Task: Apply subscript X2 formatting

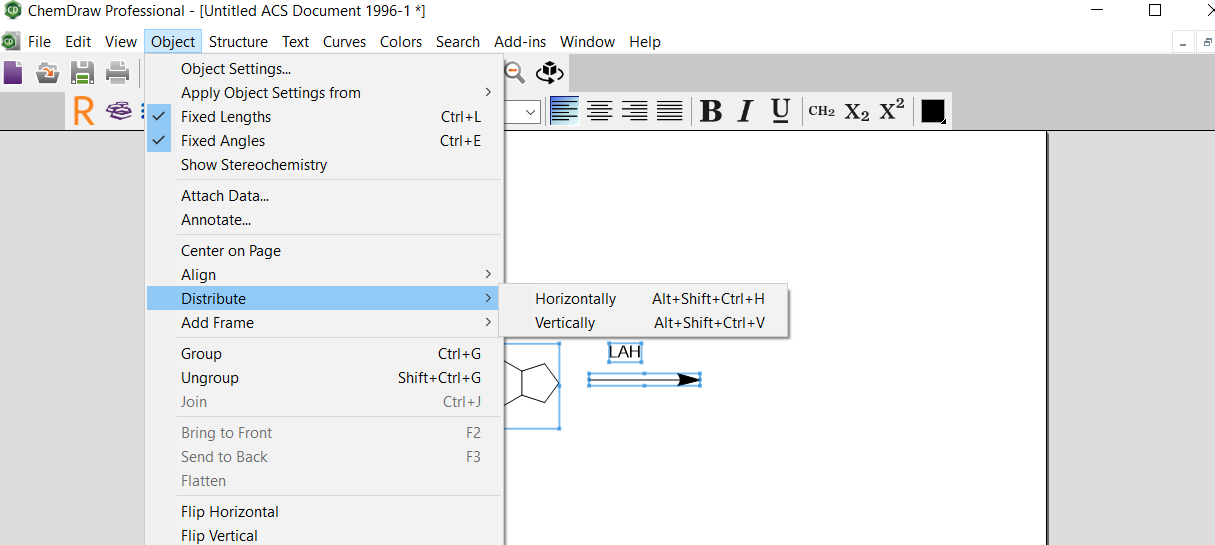Action: coord(857,111)
